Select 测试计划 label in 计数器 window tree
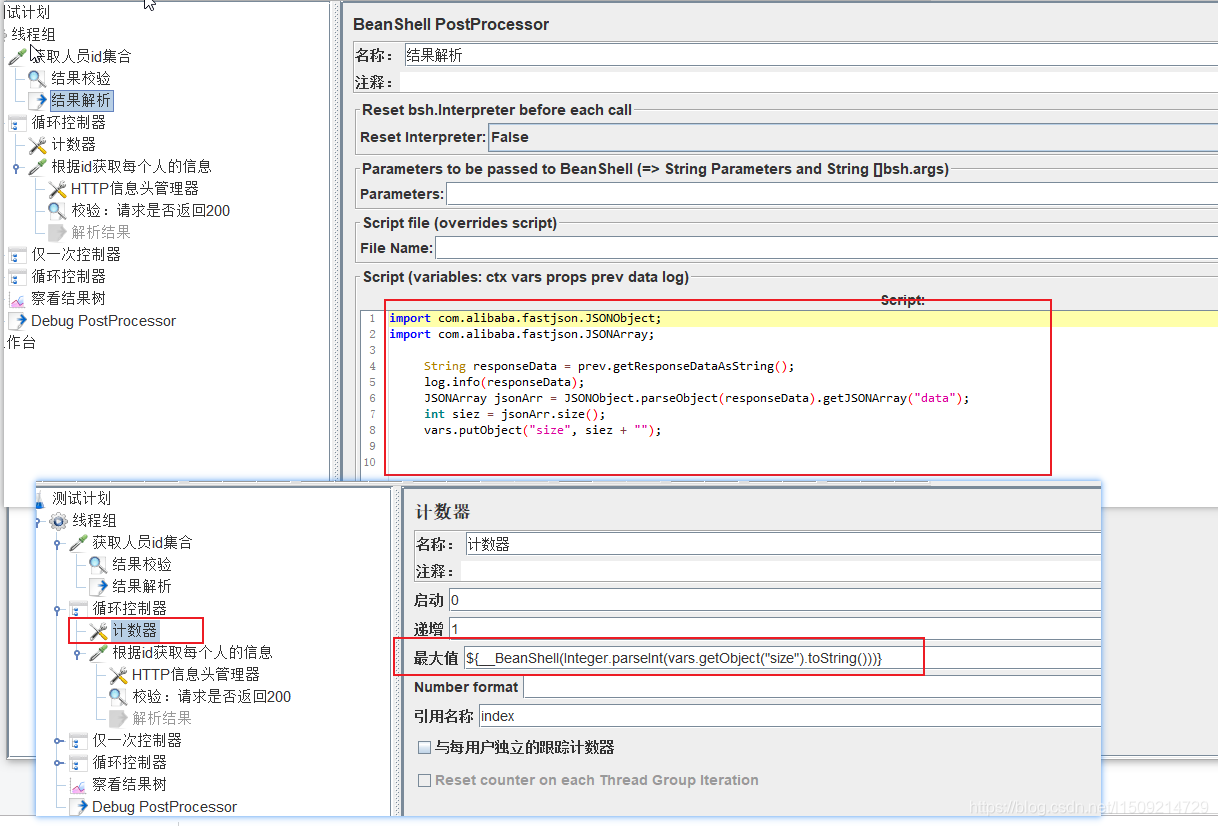Screen dimensions: 1218x826 pyautogui.click(x=81, y=498)
